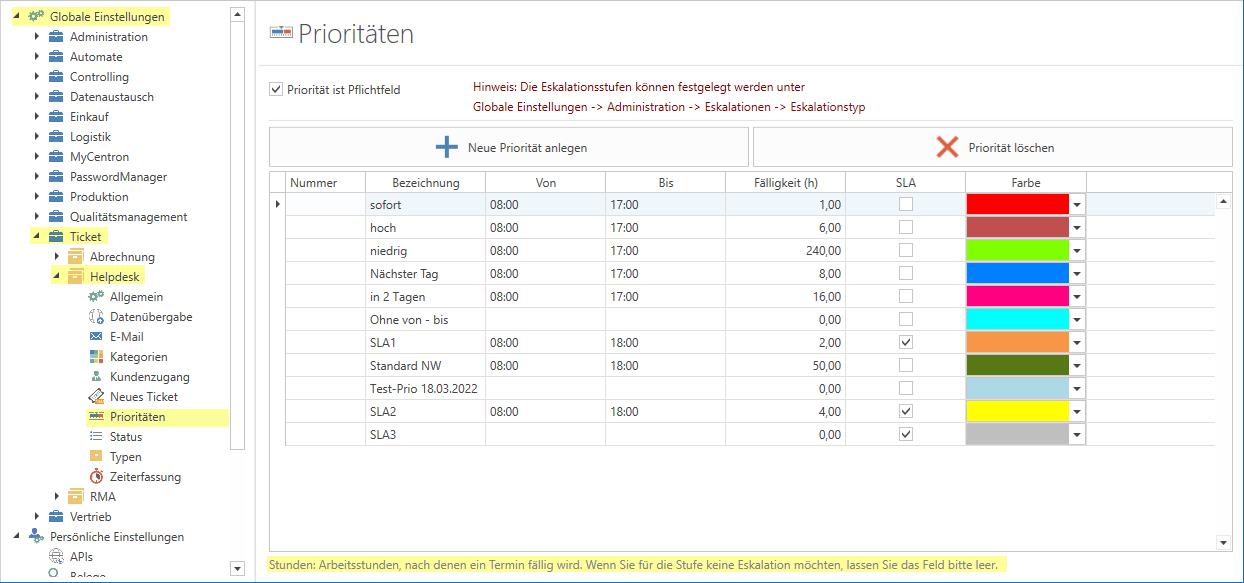The height and width of the screenshot is (583, 1244).
Task: Click the yellow color swatch for SLA2
Action: pyautogui.click(x=1017, y=411)
